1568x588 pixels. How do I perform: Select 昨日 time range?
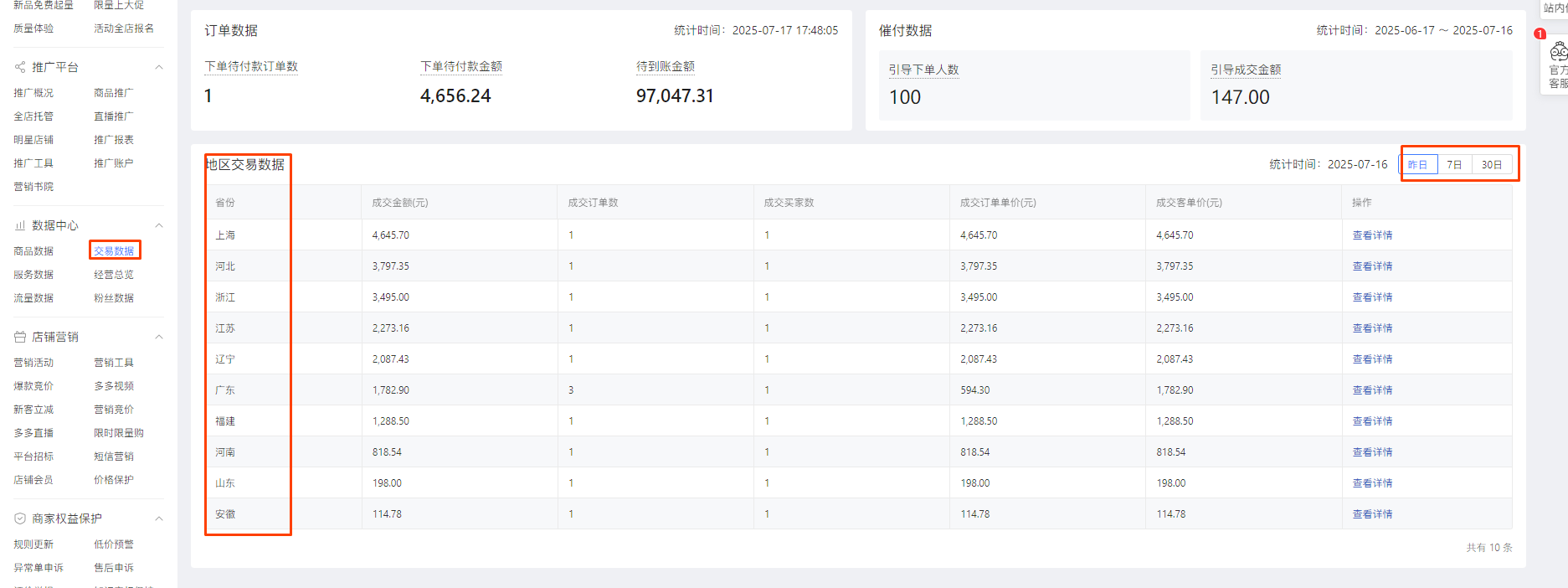click(1417, 165)
